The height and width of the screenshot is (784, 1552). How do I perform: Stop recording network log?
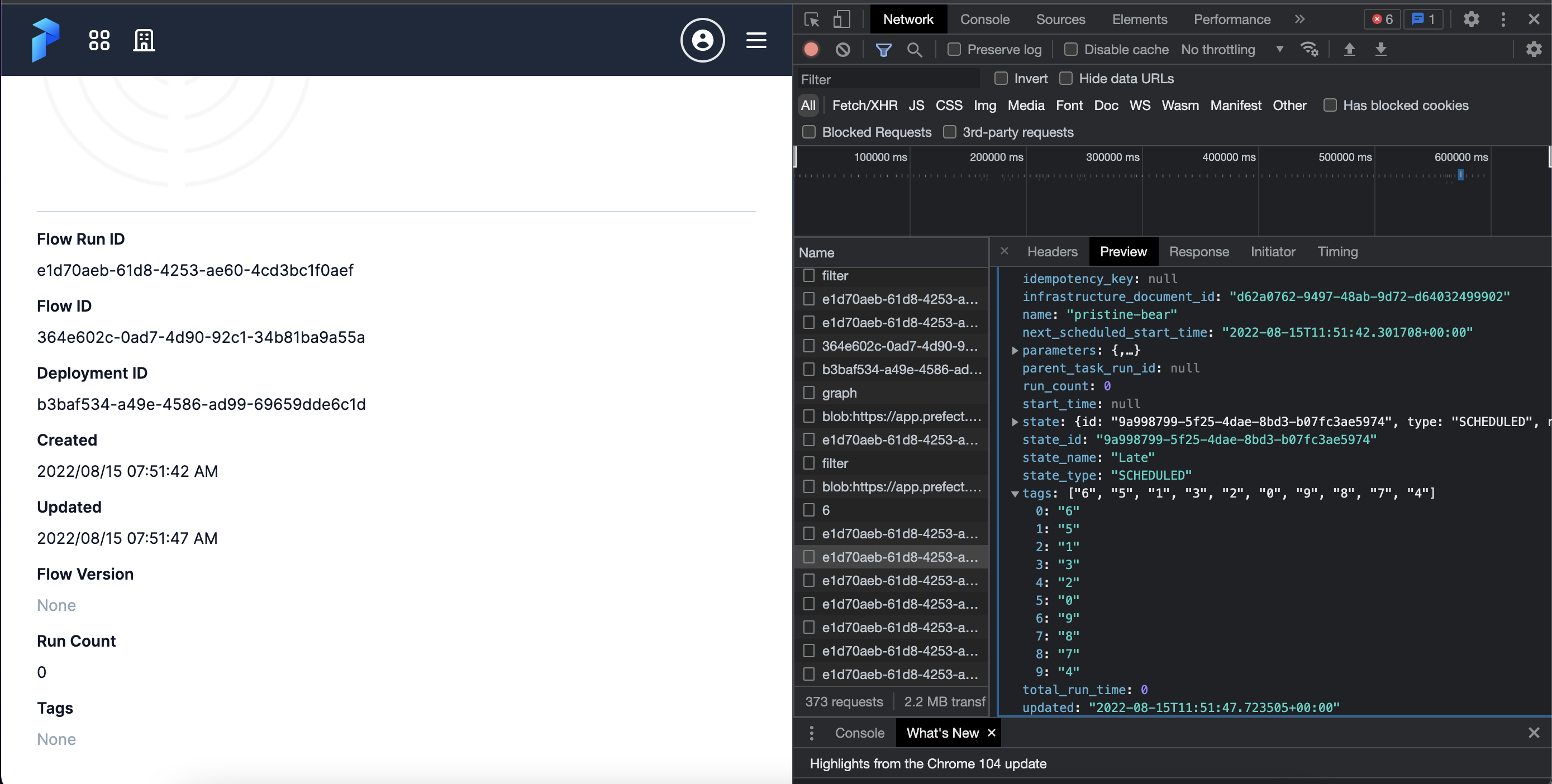pyautogui.click(x=811, y=49)
